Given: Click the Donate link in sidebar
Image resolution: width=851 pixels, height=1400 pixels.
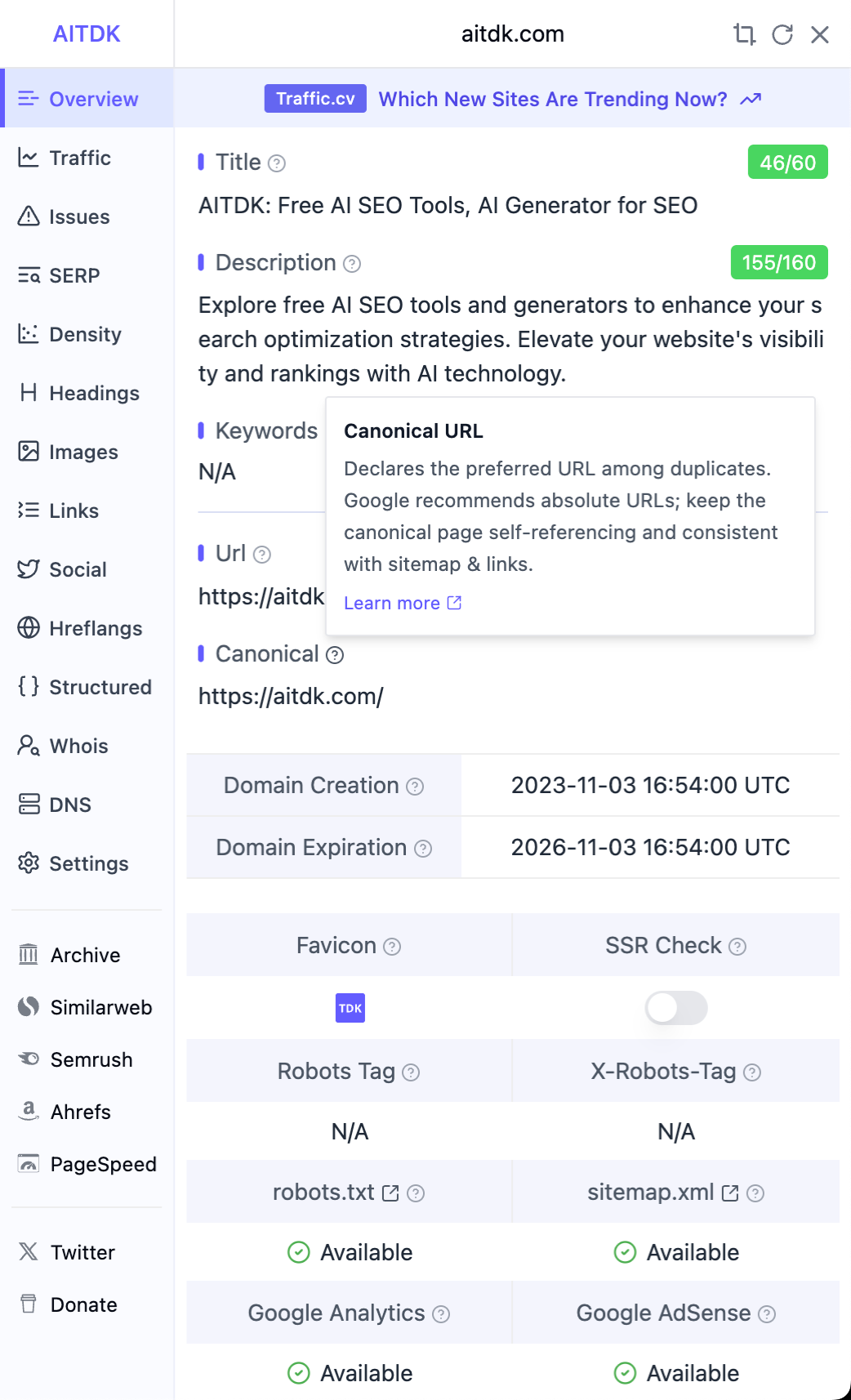Looking at the screenshot, I should (x=83, y=1304).
